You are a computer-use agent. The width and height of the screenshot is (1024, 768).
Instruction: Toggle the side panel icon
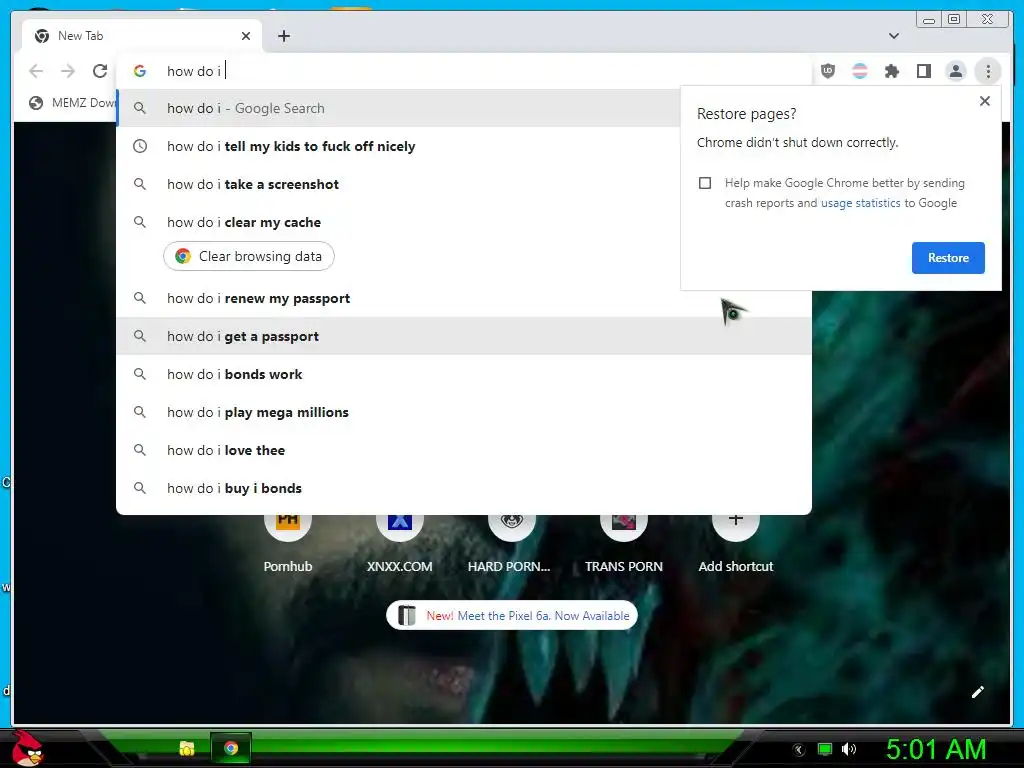pyautogui.click(x=924, y=71)
